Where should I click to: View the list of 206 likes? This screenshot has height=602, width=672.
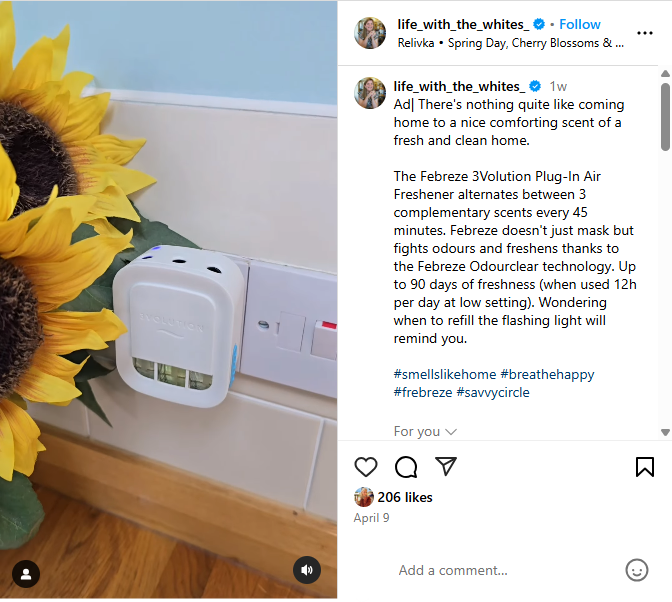405,497
